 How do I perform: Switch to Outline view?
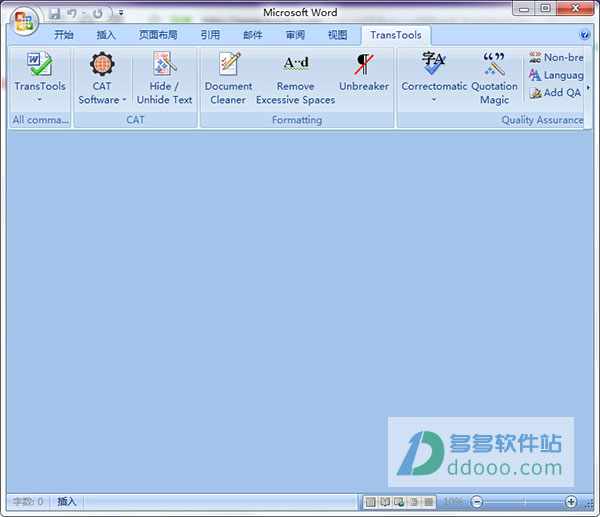[x=414, y=502]
